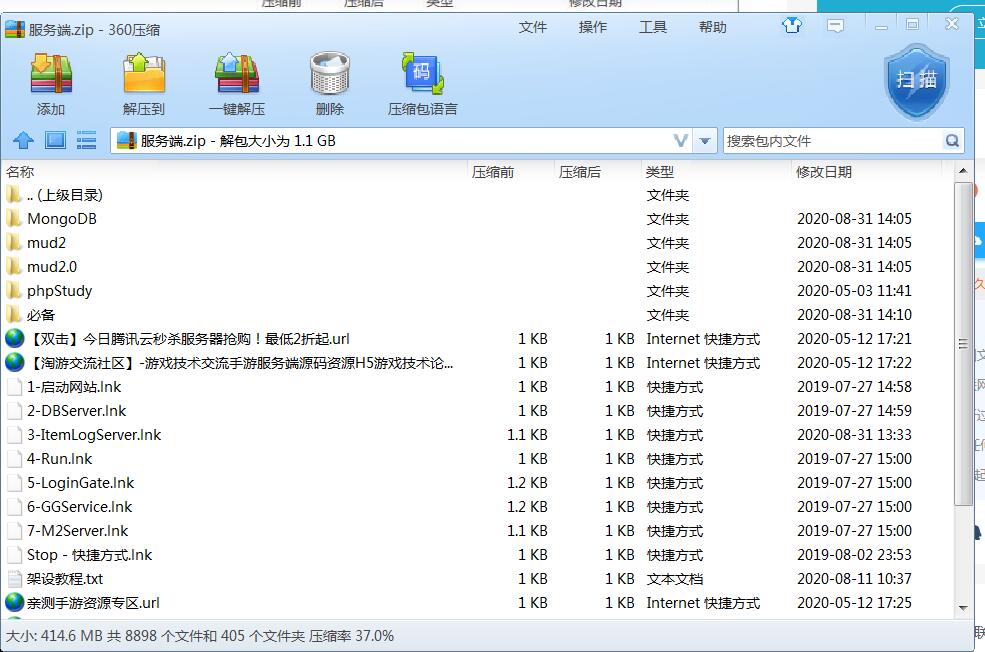Switch to list detail view mode
The width and height of the screenshot is (985, 652).
tap(86, 141)
